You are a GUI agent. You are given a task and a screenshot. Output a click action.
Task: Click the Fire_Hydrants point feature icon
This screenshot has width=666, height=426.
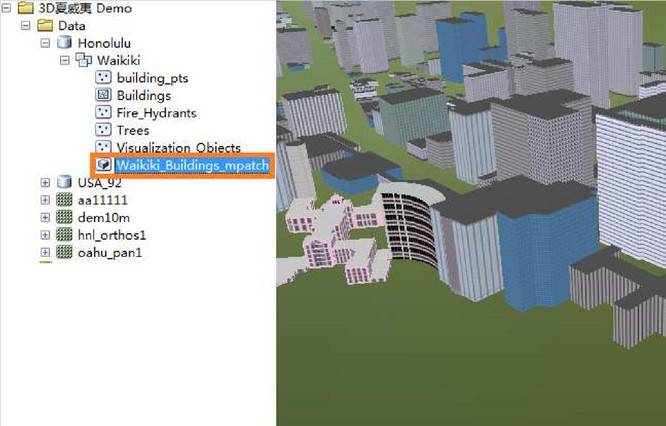point(103,113)
